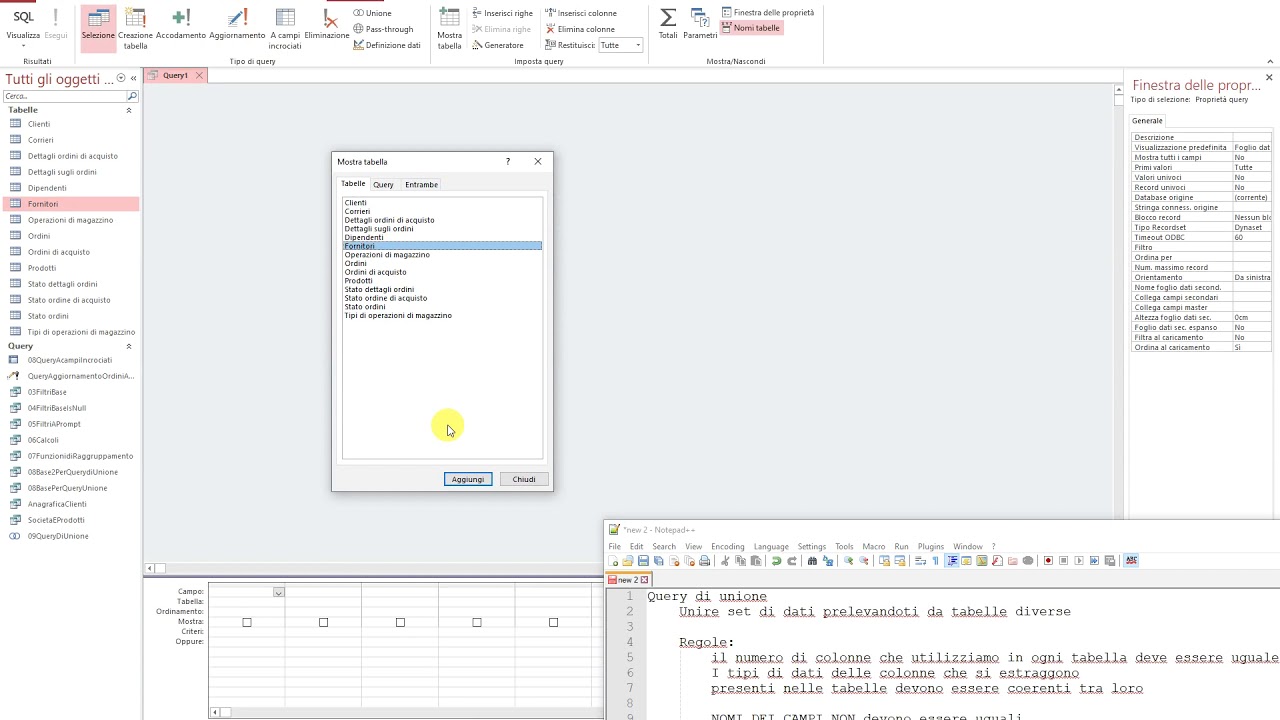
Task: Toggle second Mostra checkbox in query grid
Action: point(323,622)
